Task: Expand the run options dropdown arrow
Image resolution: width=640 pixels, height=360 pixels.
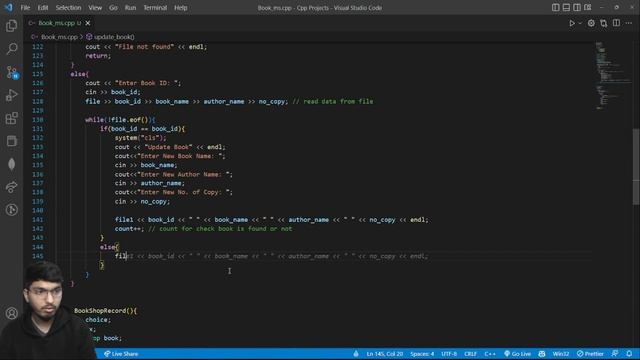Action: [580, 23]
